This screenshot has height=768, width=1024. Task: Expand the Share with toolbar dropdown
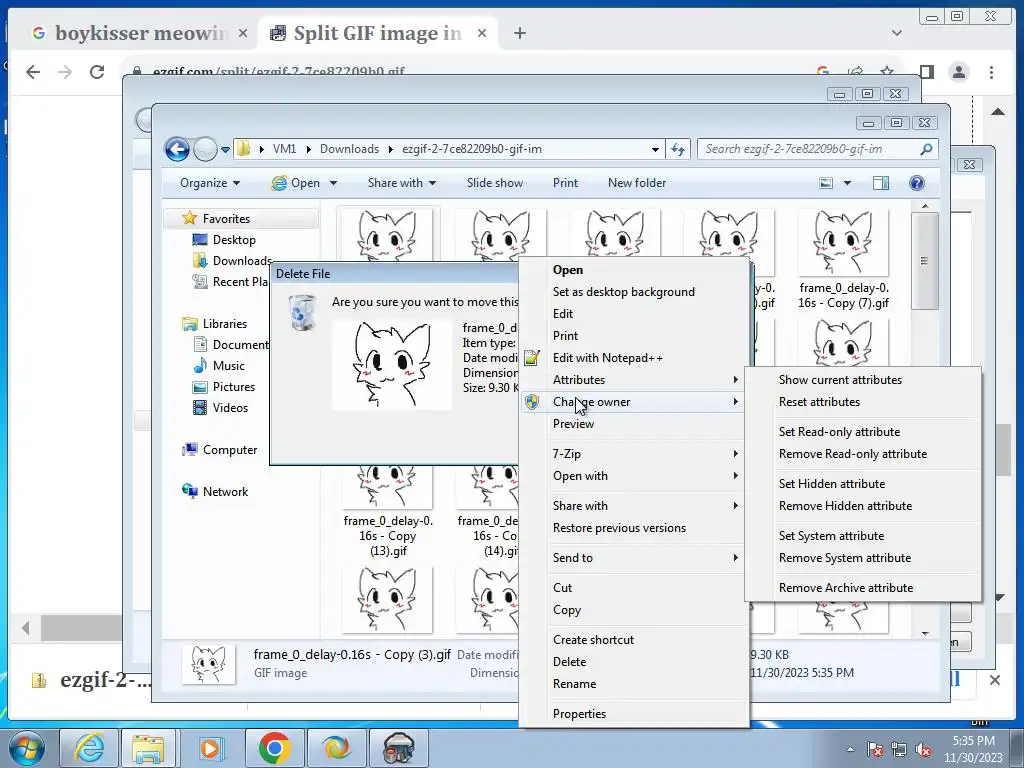click(x=402, y=183)
